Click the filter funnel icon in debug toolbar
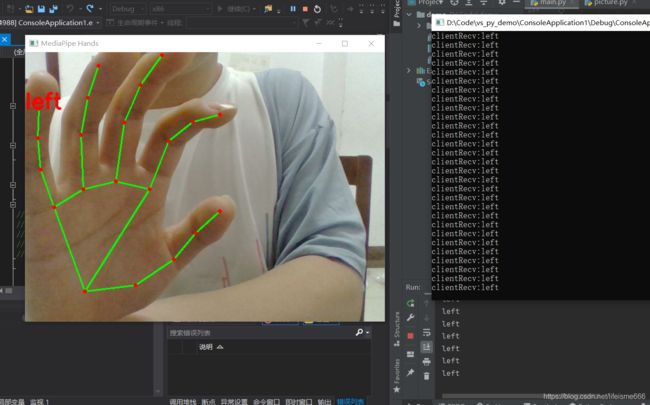 point(306,23)
